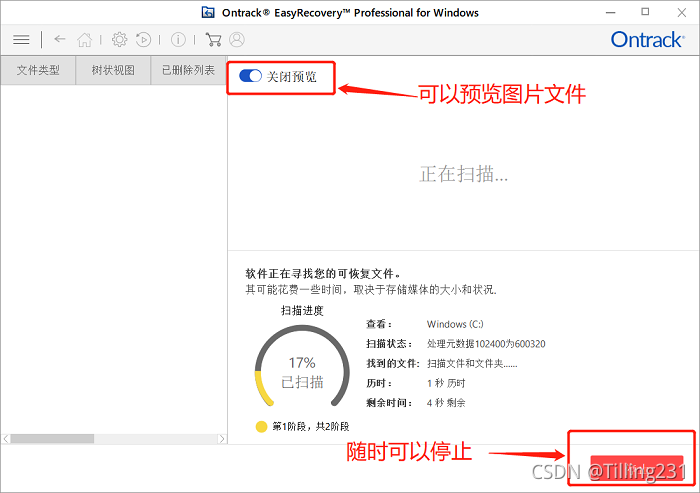Go back with the left arrow icon
The height and width of the screenshot is (493, 700).
(x=60, y=39)
